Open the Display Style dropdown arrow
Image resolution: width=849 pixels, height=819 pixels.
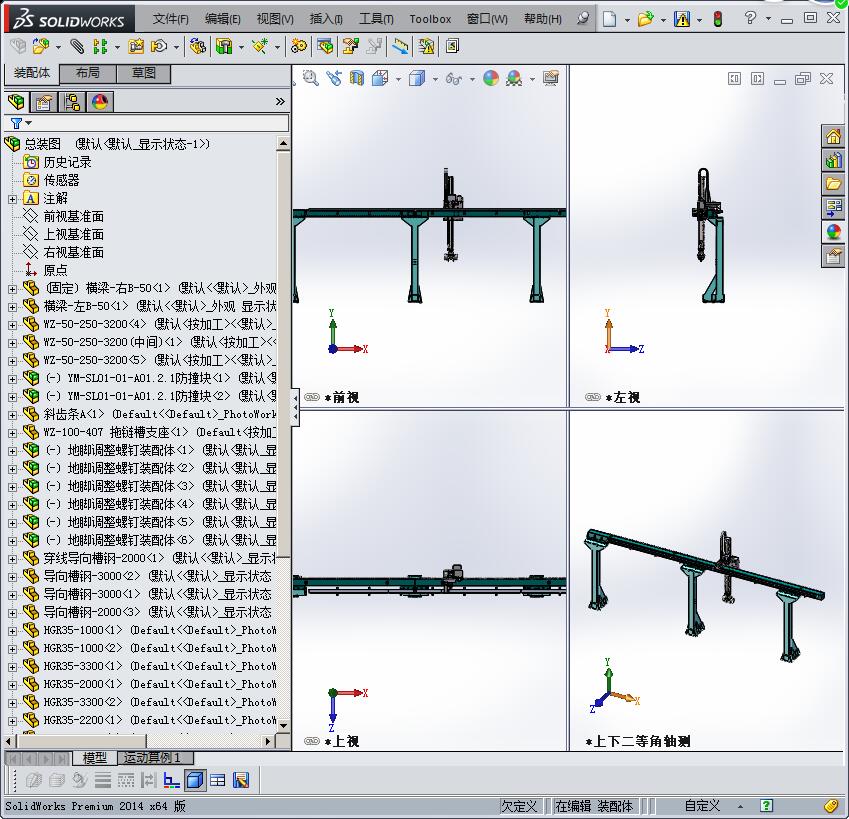(x=435, y=79)
